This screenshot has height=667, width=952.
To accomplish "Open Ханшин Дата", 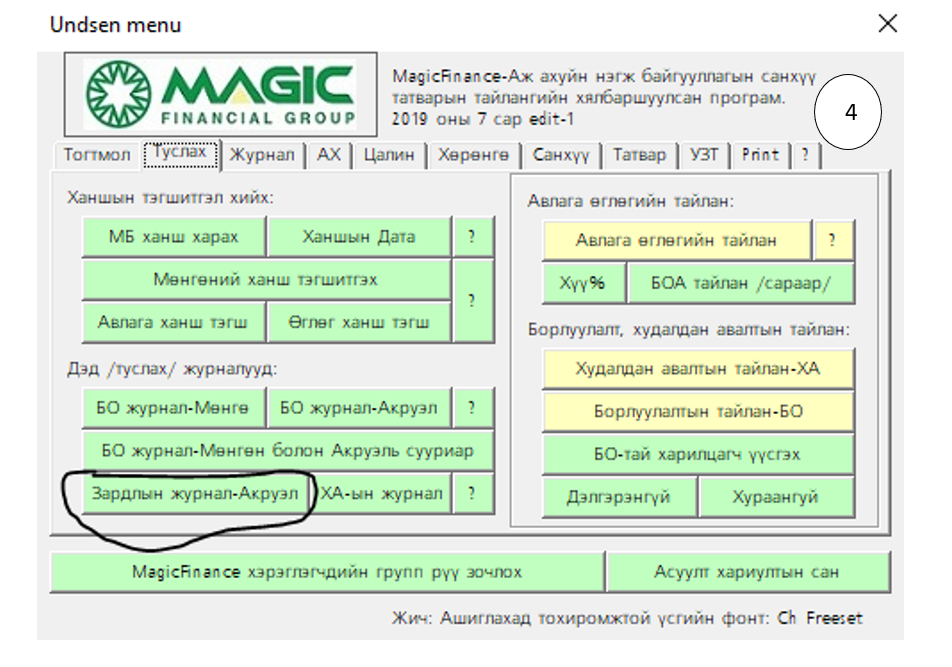I will point(359,237).
